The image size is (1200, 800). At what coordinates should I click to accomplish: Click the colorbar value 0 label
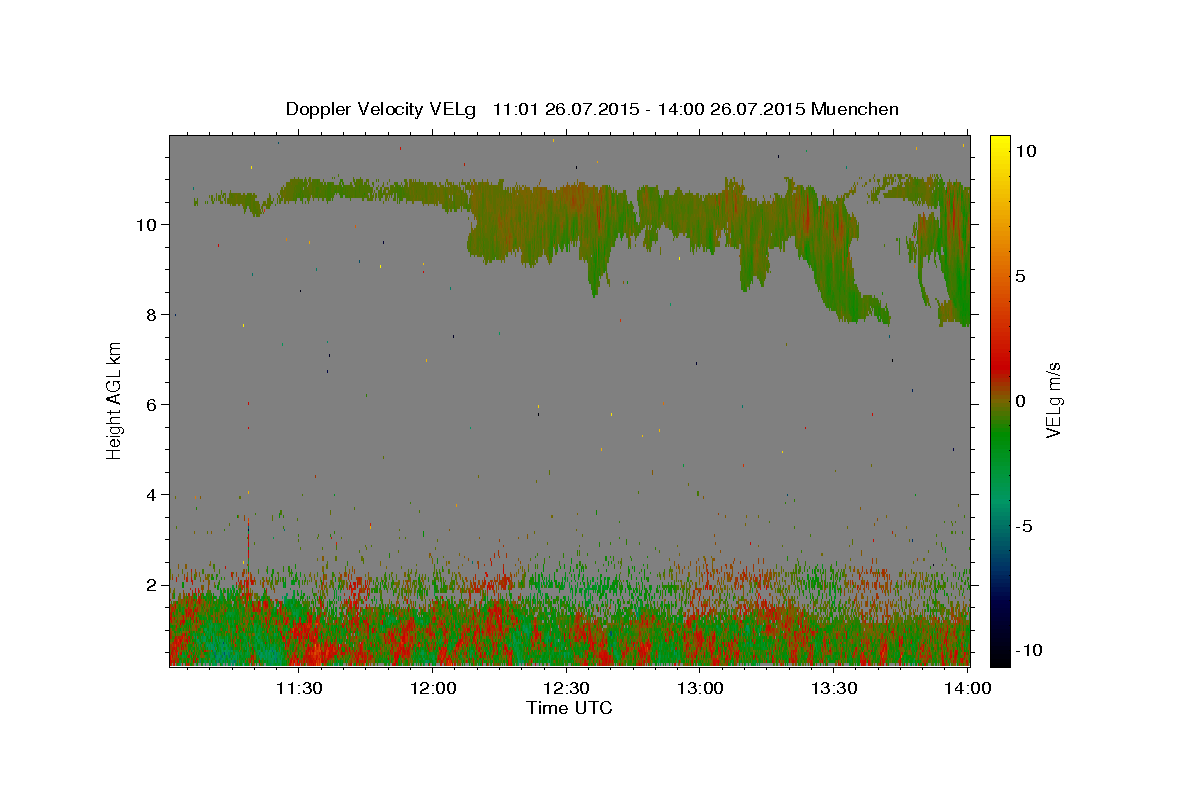1022,400
